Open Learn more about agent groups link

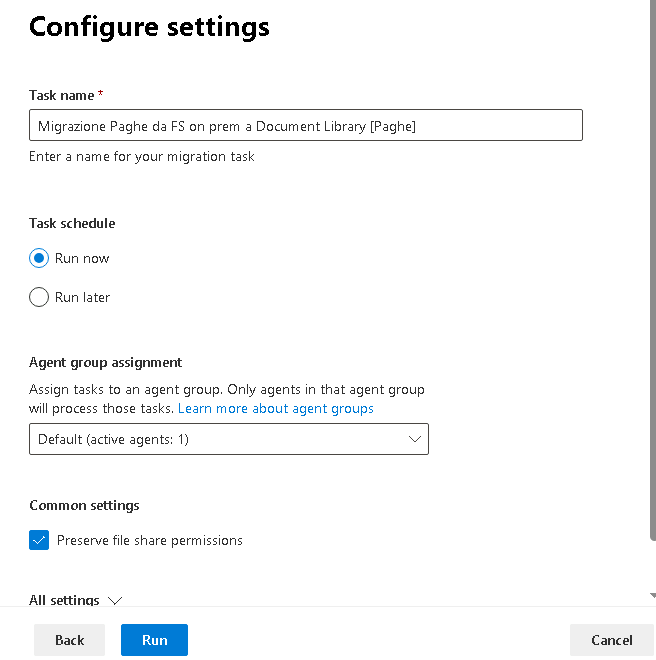[x=276, y=408]
